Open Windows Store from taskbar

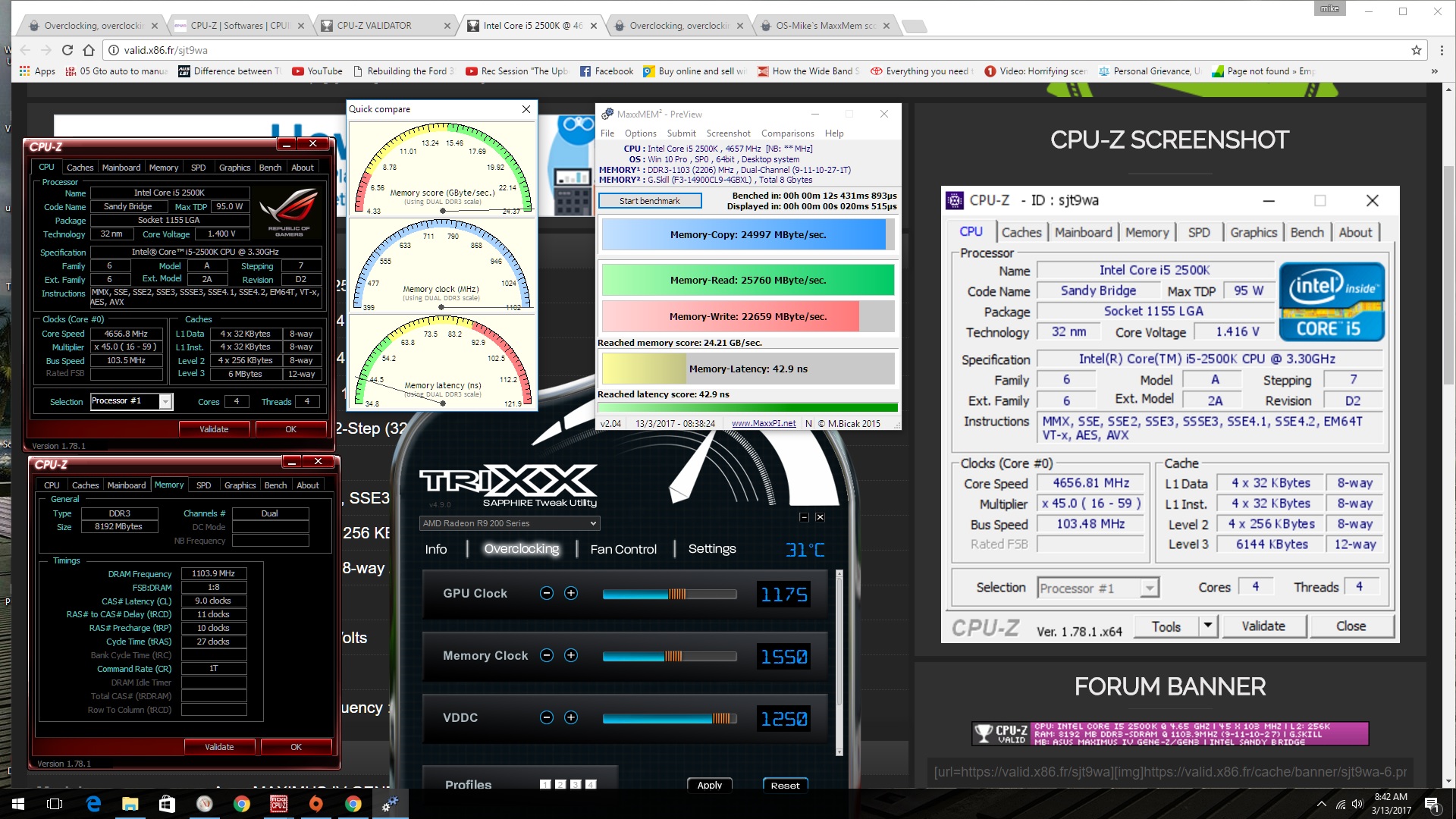[167, 804]
